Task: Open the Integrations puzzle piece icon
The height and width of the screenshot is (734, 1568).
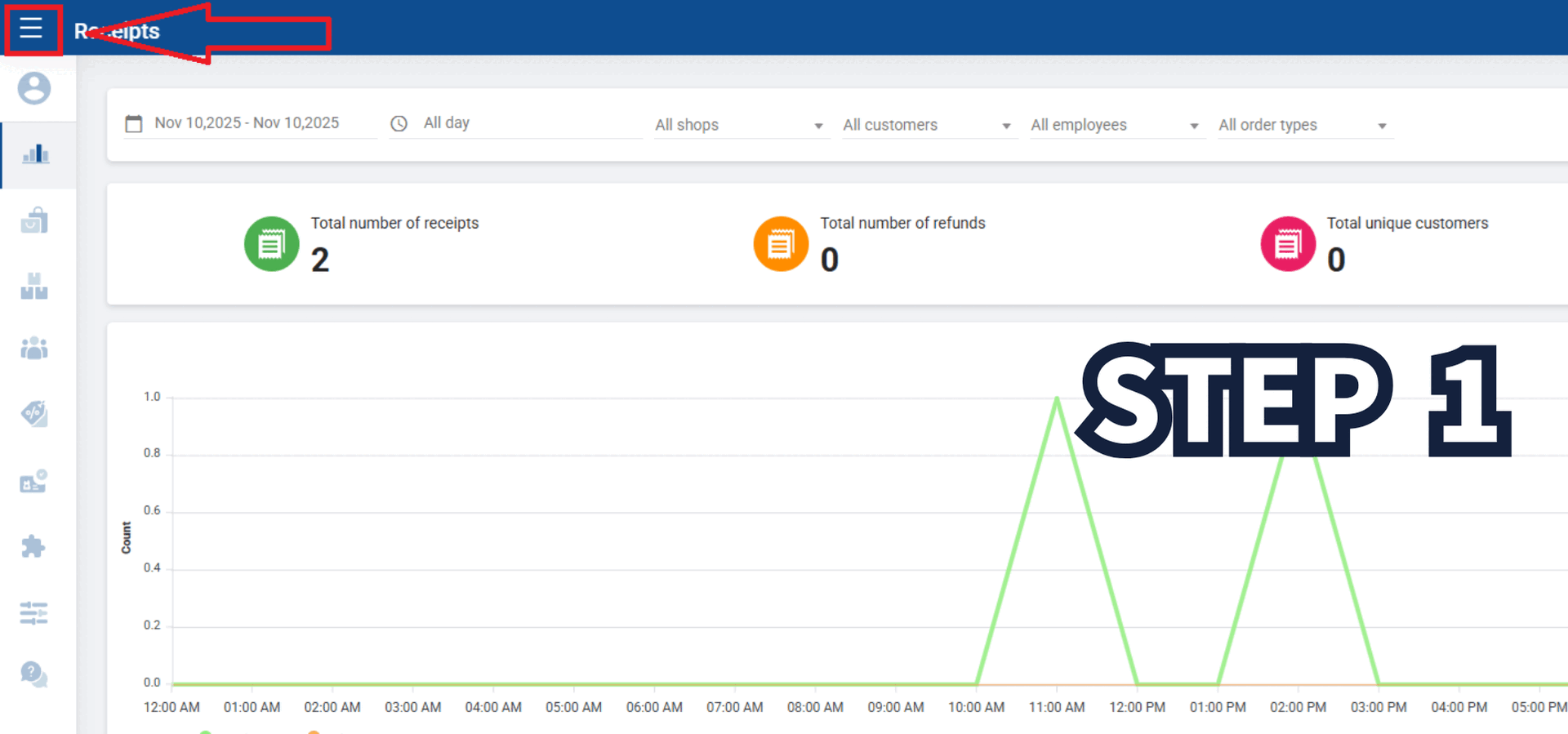Action: tap(34, 546)
